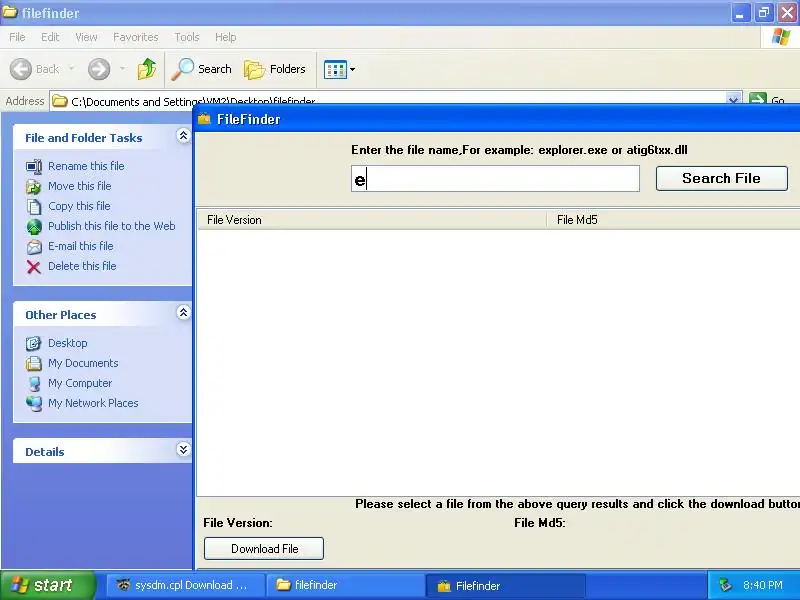Open the Help menu
This screenshot has width=800, height=600.
(x=225, y=37)
